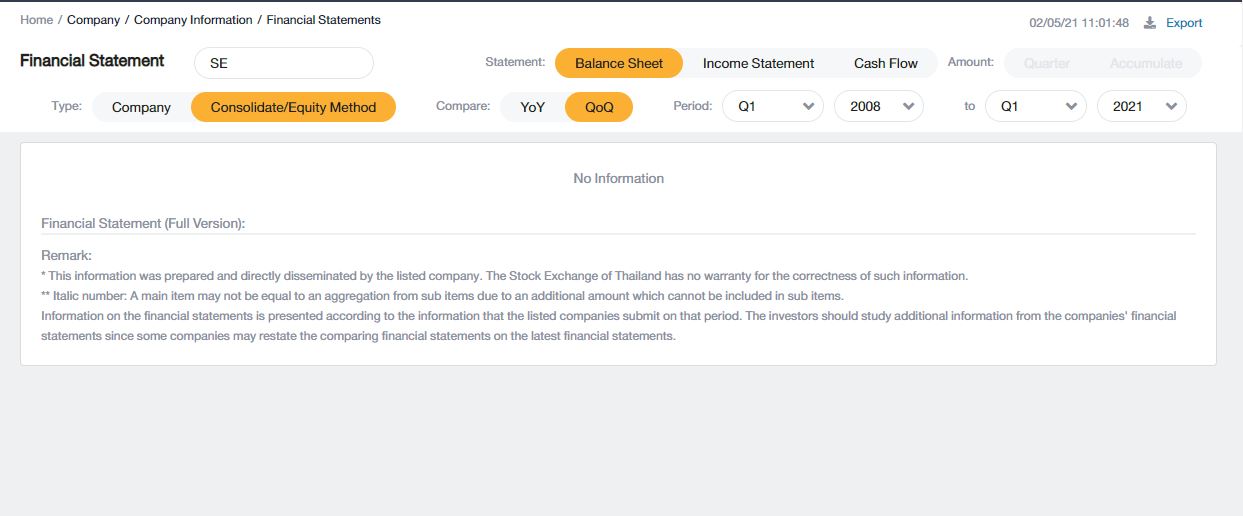Image resolution: width=1243 pixels, height=516 pixels.
Task: Open the Home breadcrumb link
Action: click(36, 20)
